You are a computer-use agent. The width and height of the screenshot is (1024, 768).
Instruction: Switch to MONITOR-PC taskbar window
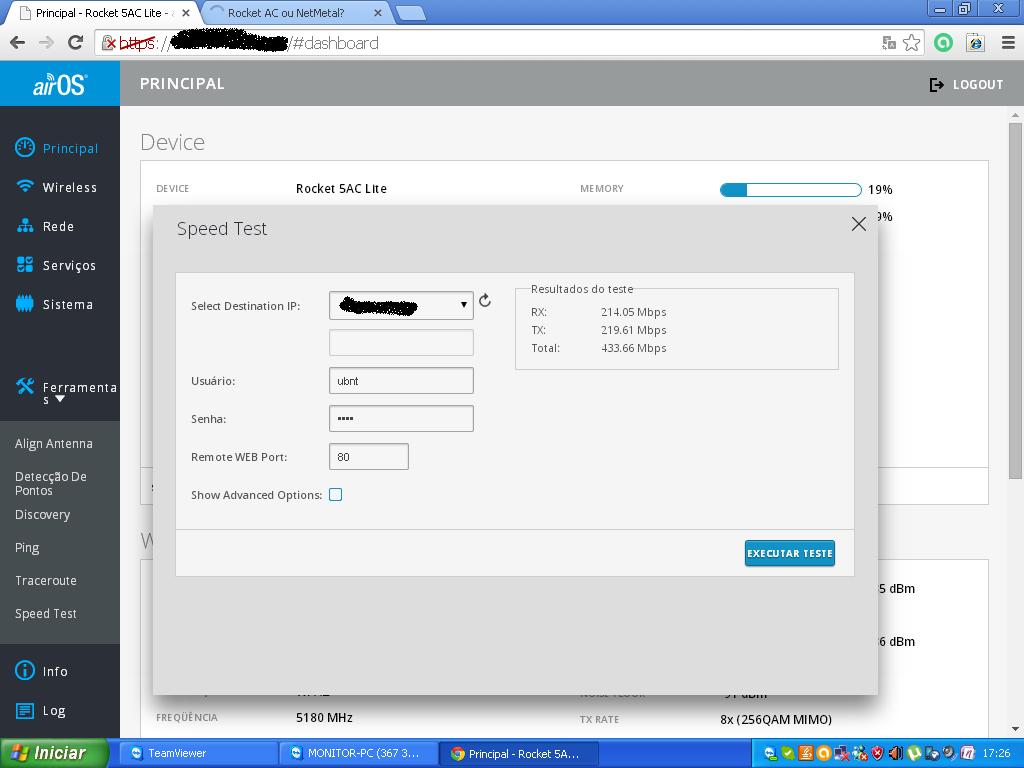(359, 753)
